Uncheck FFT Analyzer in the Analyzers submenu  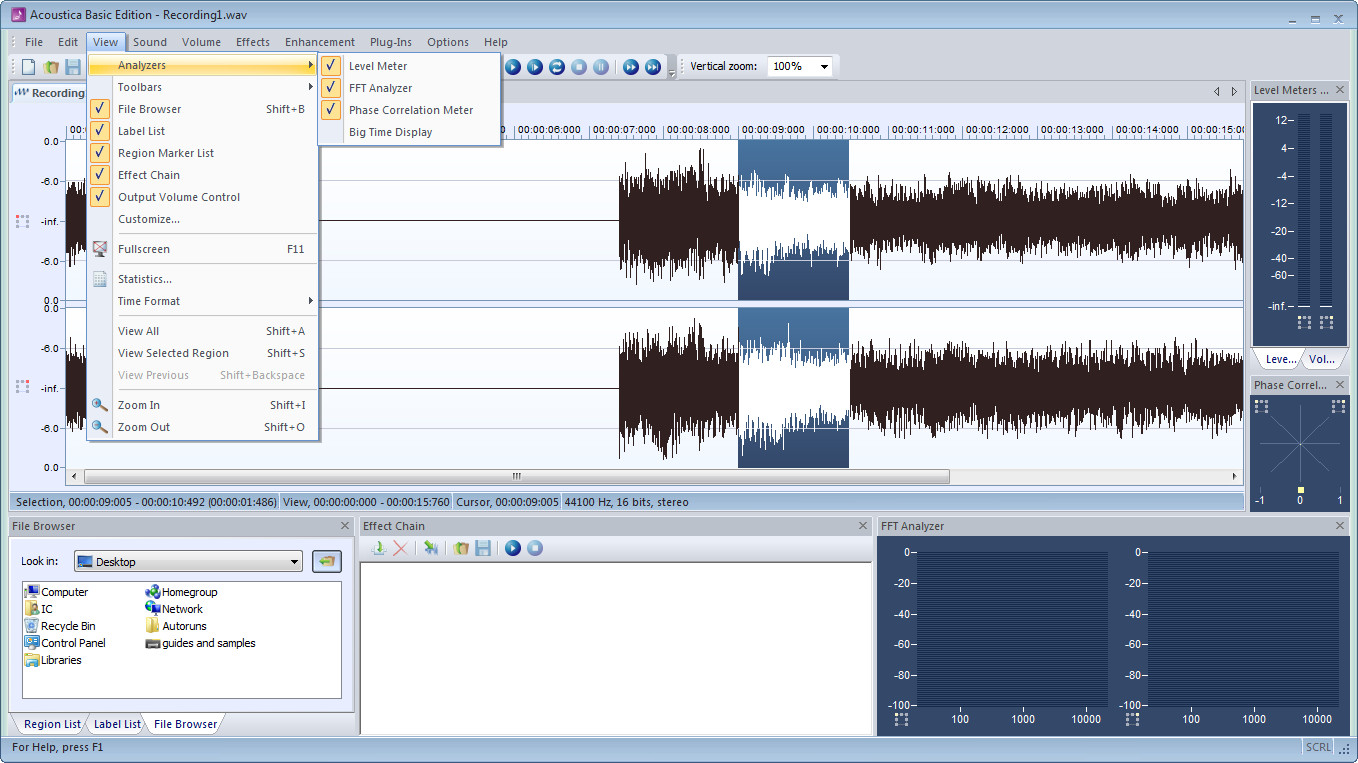point(409,88)
